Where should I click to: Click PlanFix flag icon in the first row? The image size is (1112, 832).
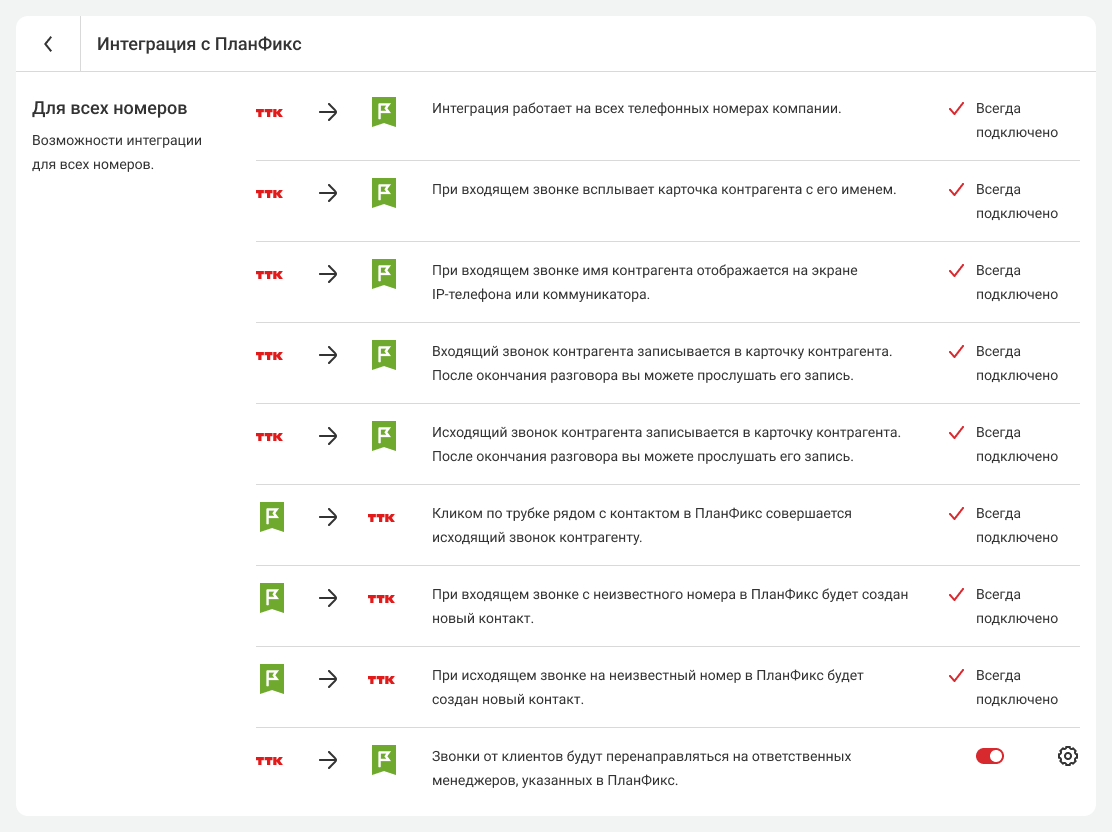(384, 112)
